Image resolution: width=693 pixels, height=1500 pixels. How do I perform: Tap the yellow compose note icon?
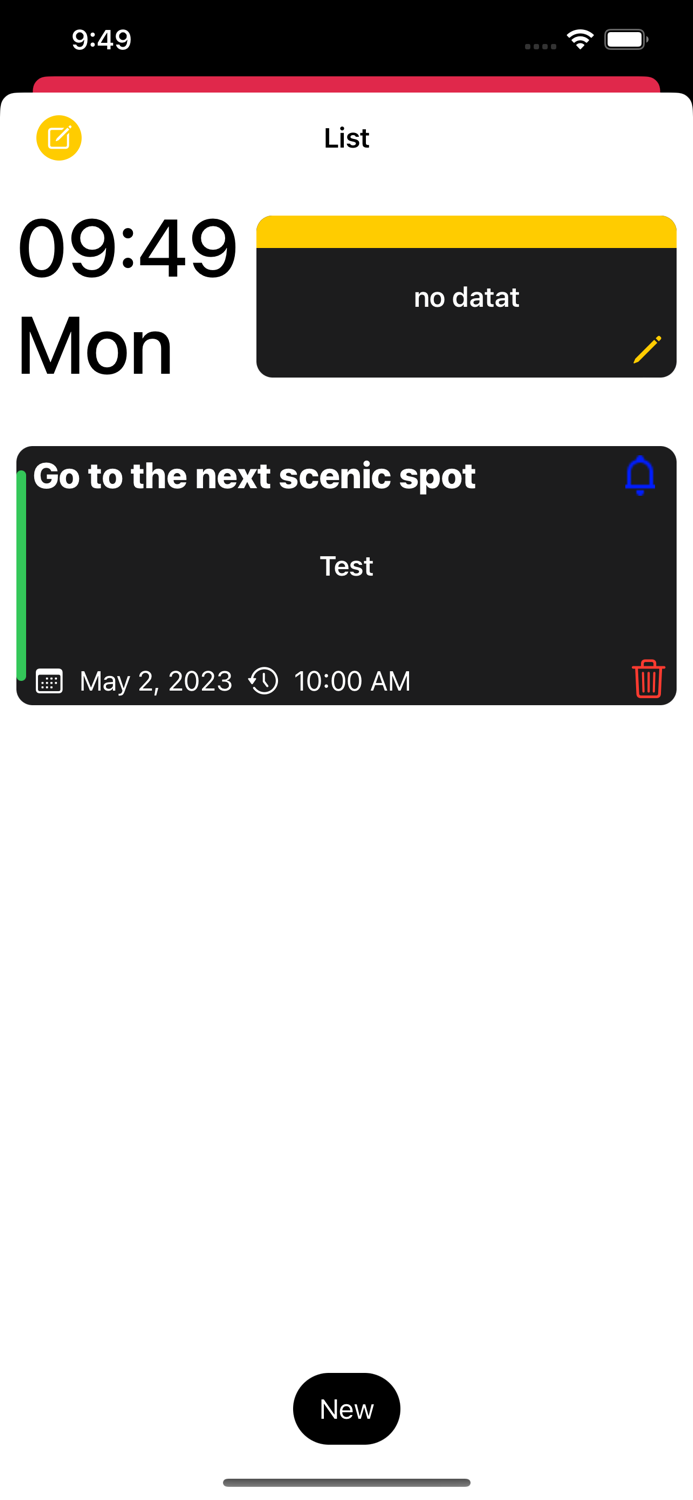tap(59, 138)
